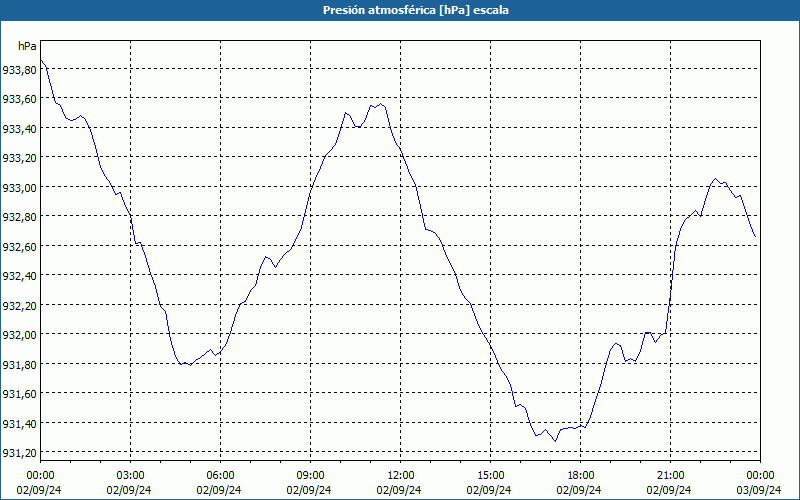Click the 06:00 time label
The width and height of the screenshot is (800, 500).
point(220,476)
